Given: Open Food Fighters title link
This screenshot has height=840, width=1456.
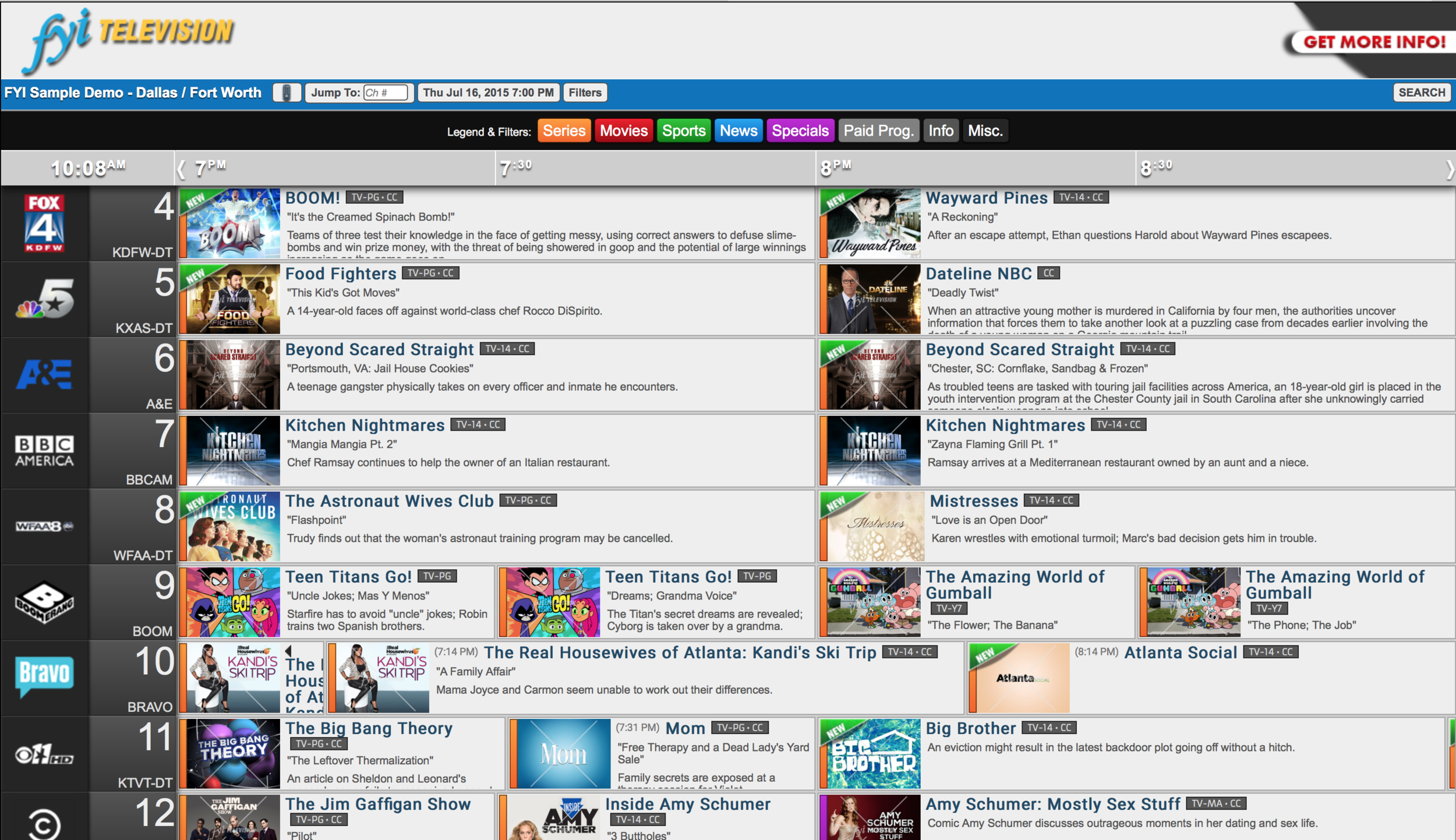Looking at the screenshot, I should pyautogui.click(x=341, y=274).
